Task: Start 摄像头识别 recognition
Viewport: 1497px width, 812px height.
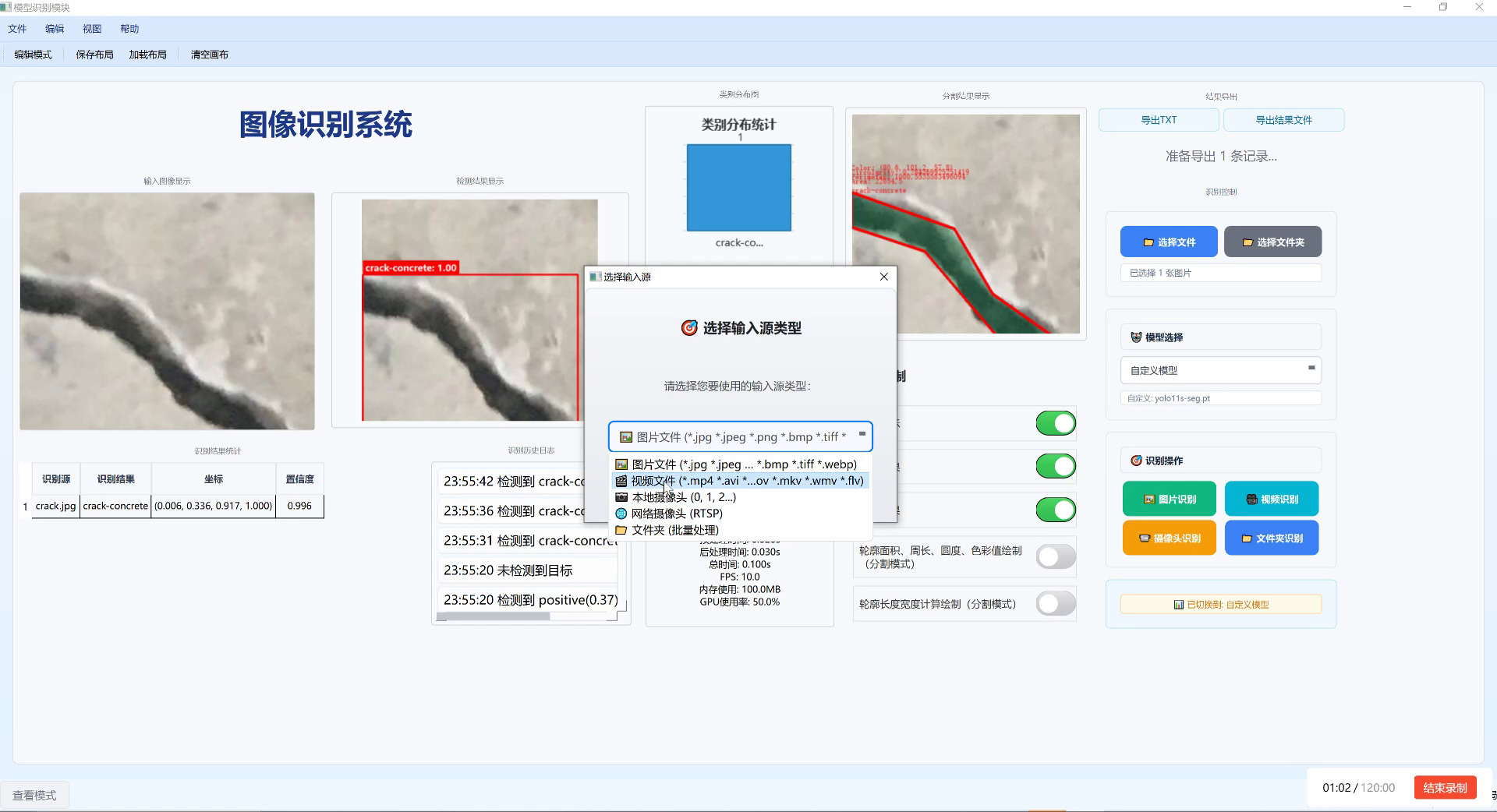Action: 1169,538
